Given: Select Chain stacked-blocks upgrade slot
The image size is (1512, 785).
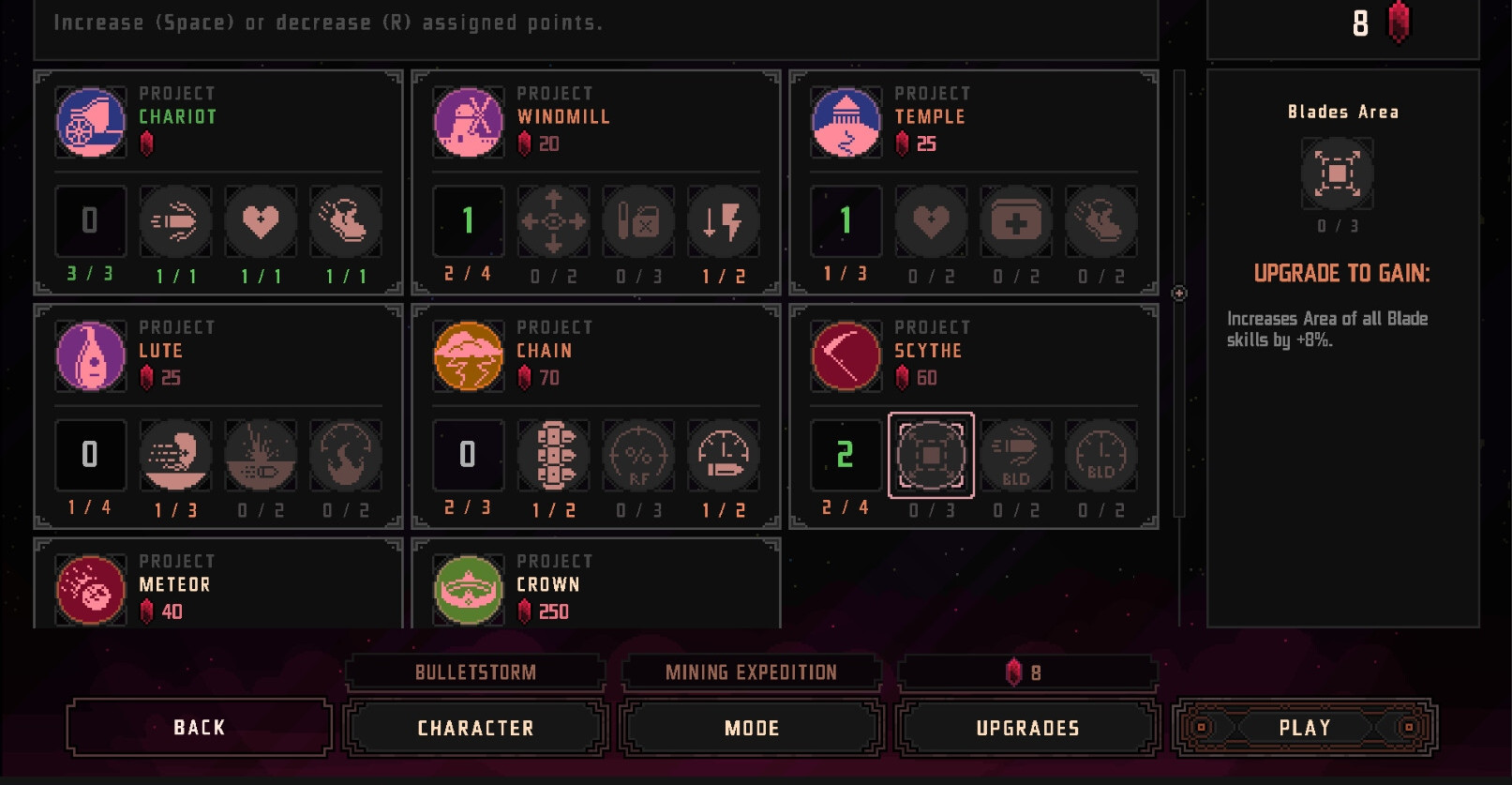Looking at the screenshot, I should click(553, 455).
